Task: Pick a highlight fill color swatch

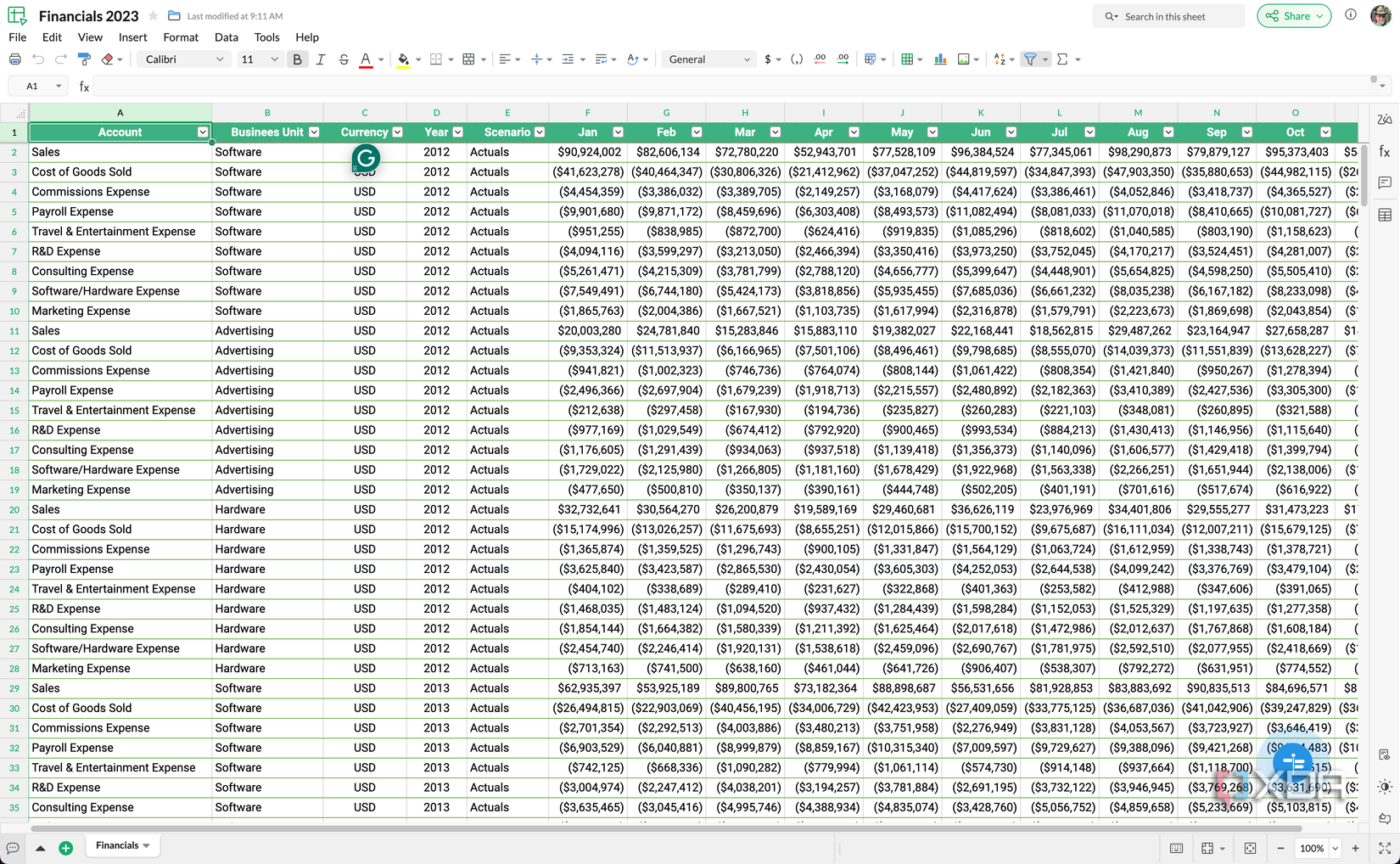Action: (402, 59)
